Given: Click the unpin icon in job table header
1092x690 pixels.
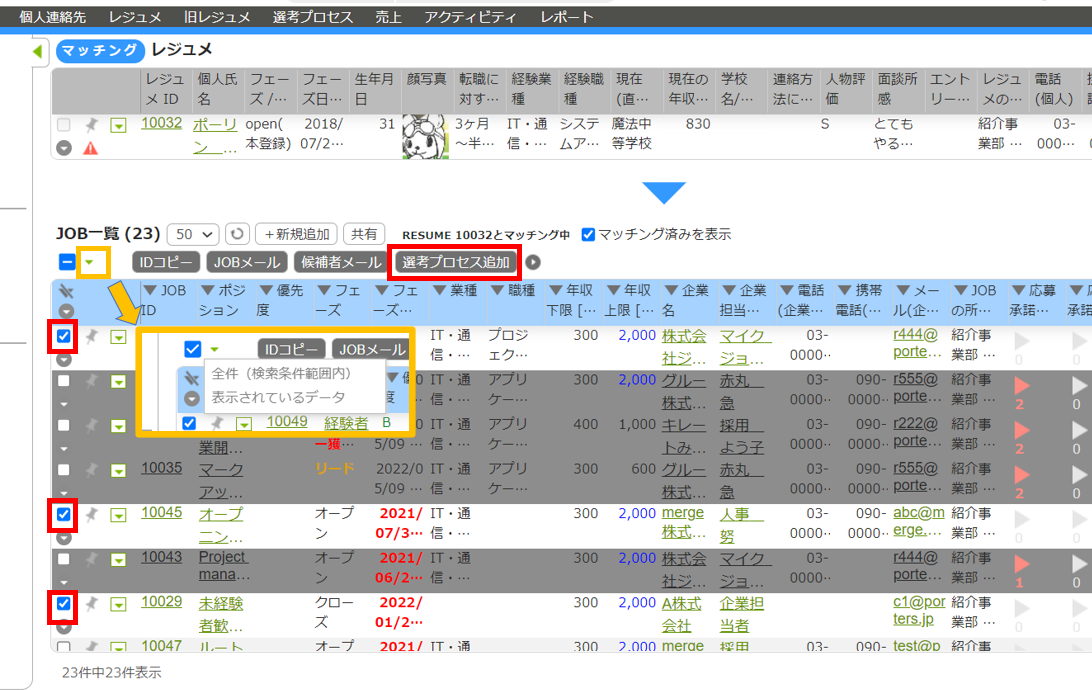Looking at the screenshot, I should tap(66, 291).
